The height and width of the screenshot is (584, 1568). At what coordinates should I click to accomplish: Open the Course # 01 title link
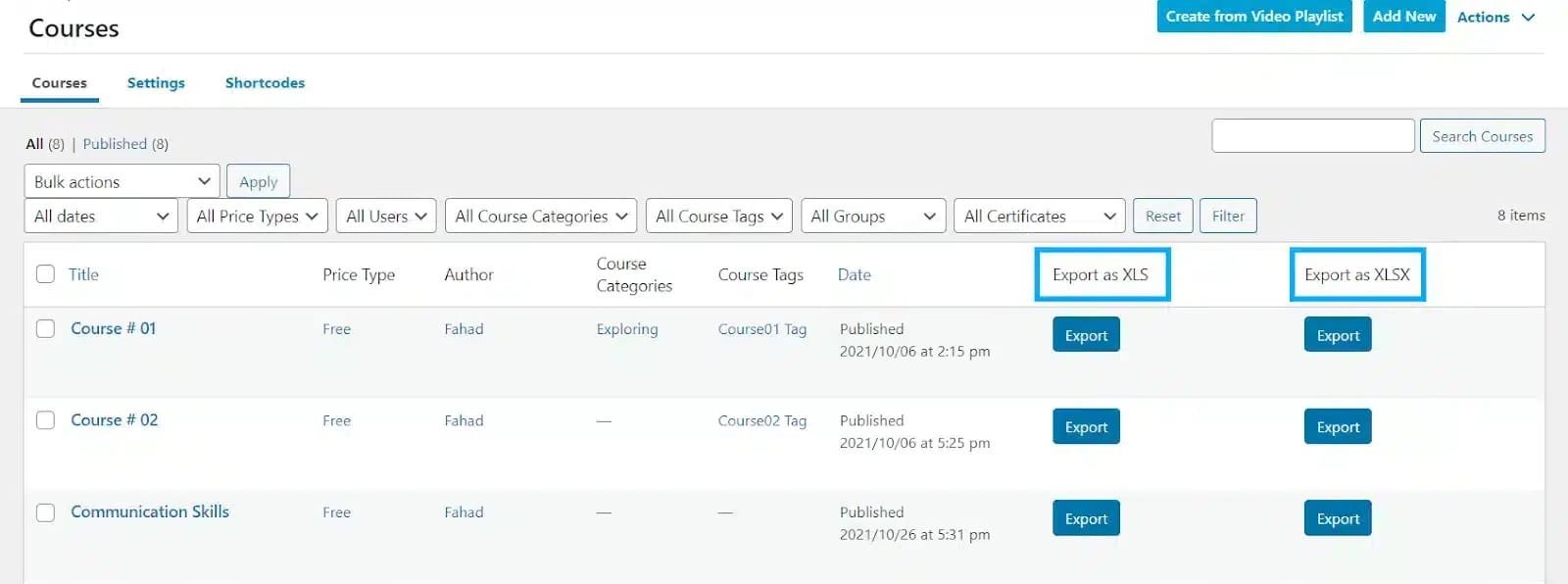pos(113,328)
